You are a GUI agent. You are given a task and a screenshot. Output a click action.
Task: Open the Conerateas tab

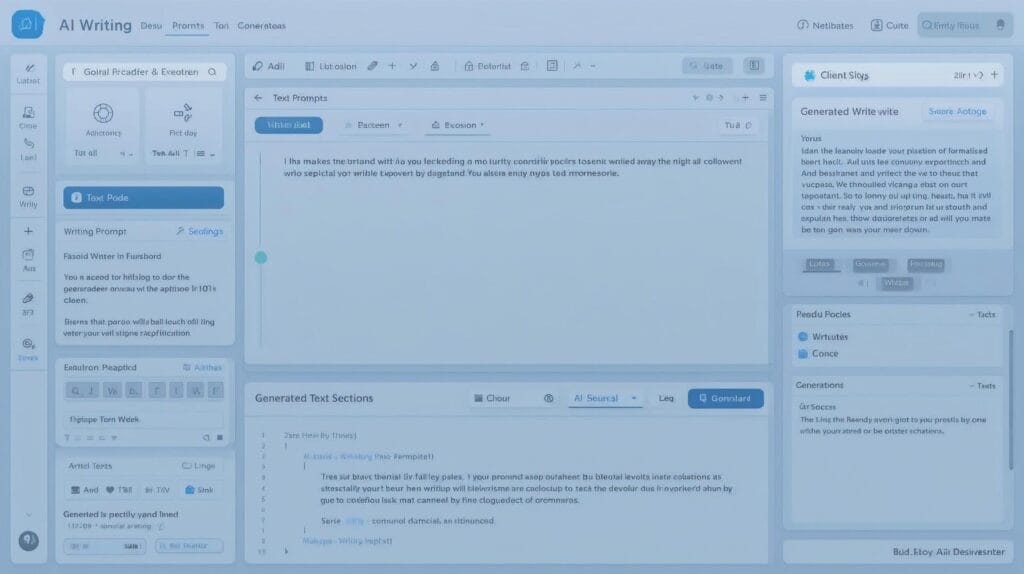pyautogui.click(x=262, y=26)
